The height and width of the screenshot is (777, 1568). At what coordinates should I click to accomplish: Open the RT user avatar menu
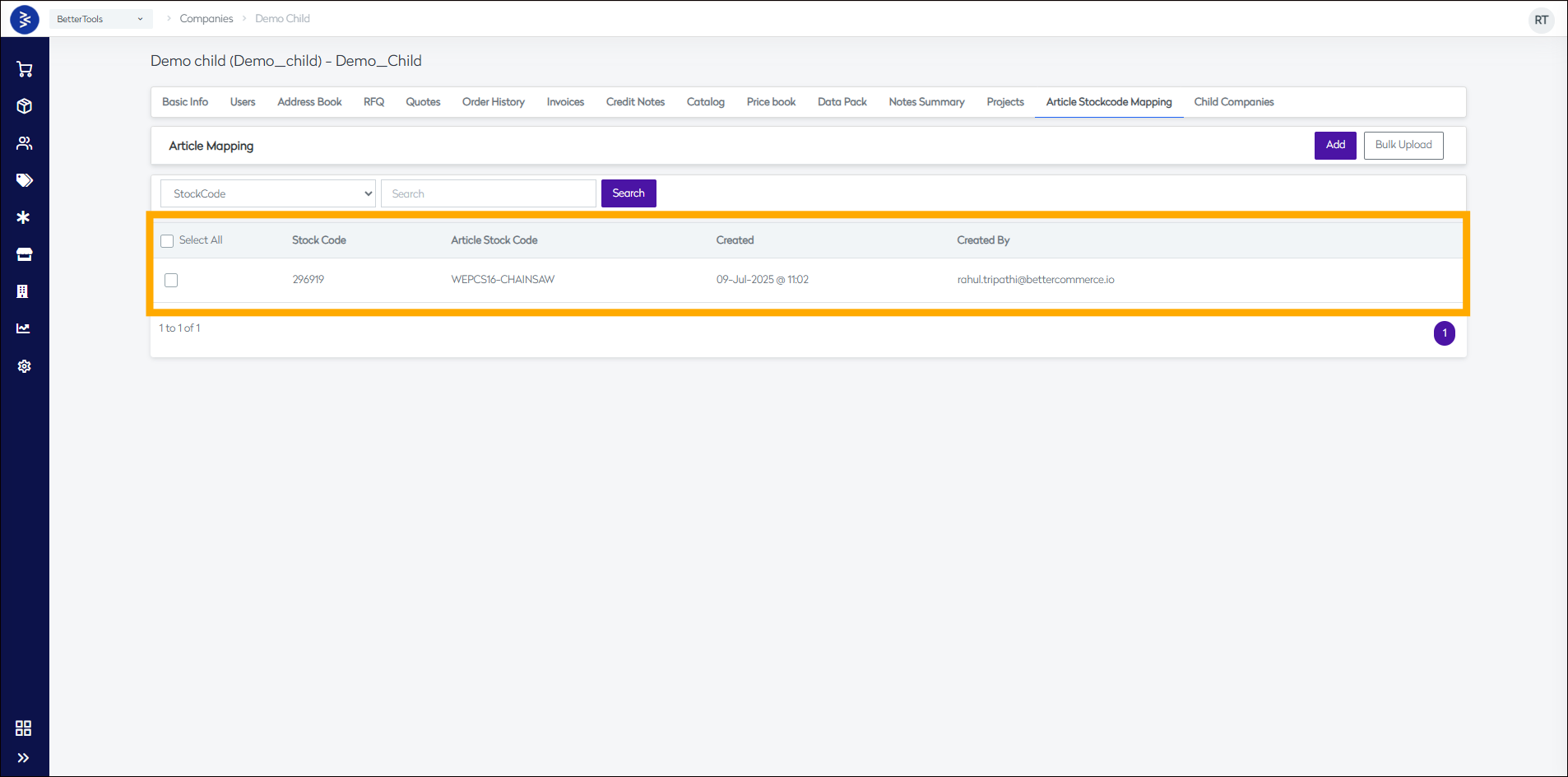[x=1541, y=20]
